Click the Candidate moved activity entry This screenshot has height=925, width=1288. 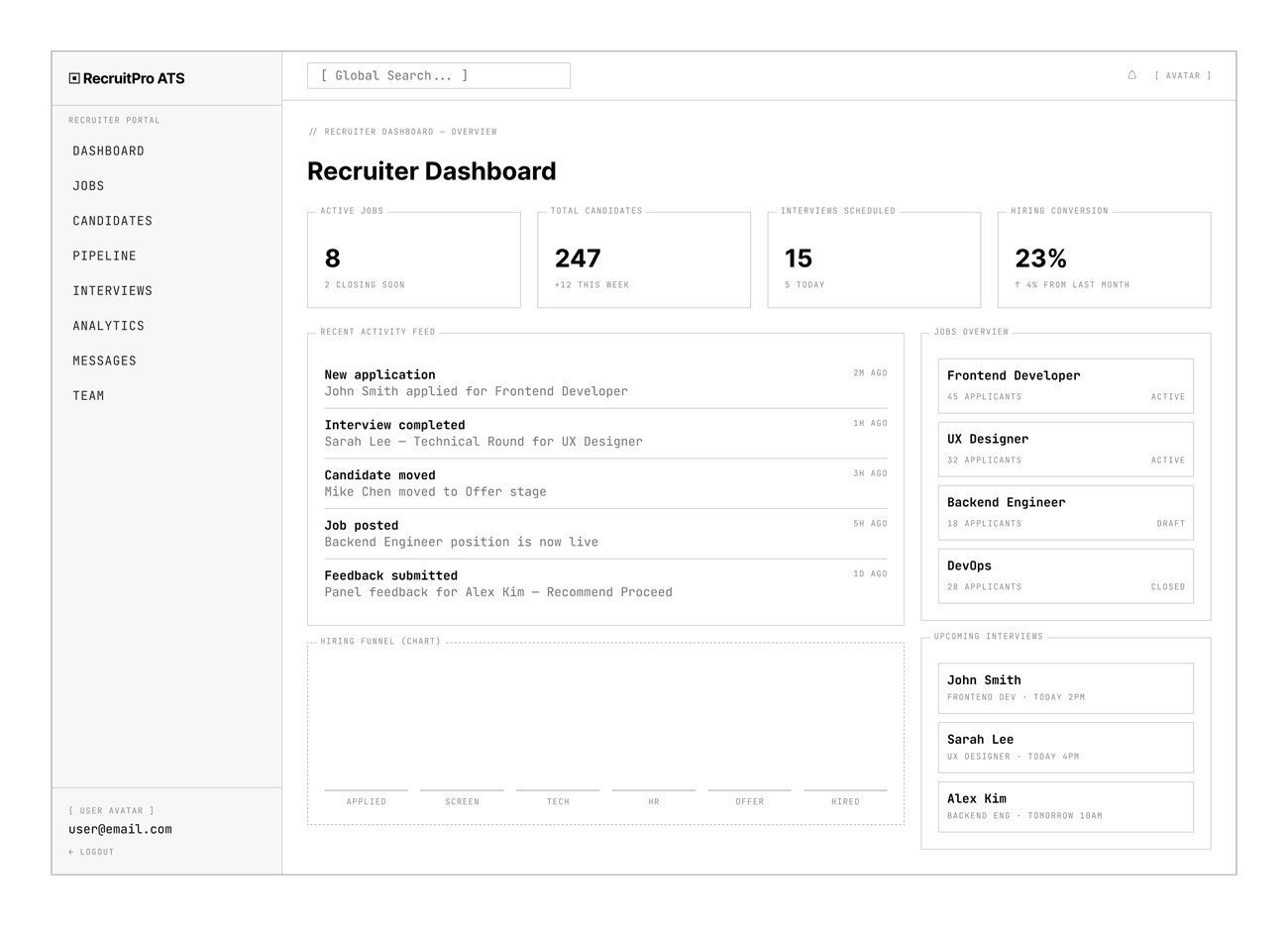click(x=604, y=483)
